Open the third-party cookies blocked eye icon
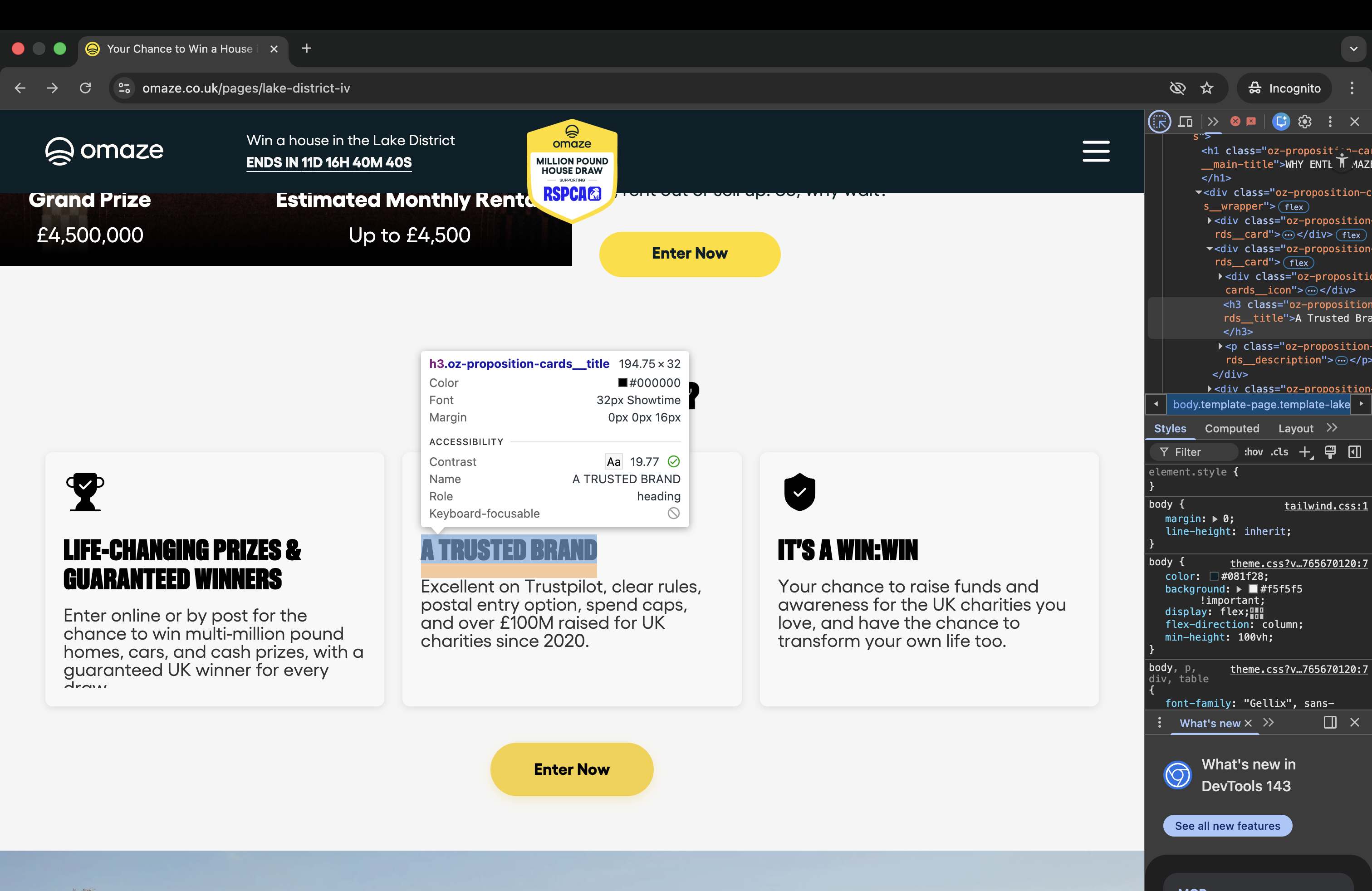Viewport: 1372px width, 891px height. pos(1177,88)
